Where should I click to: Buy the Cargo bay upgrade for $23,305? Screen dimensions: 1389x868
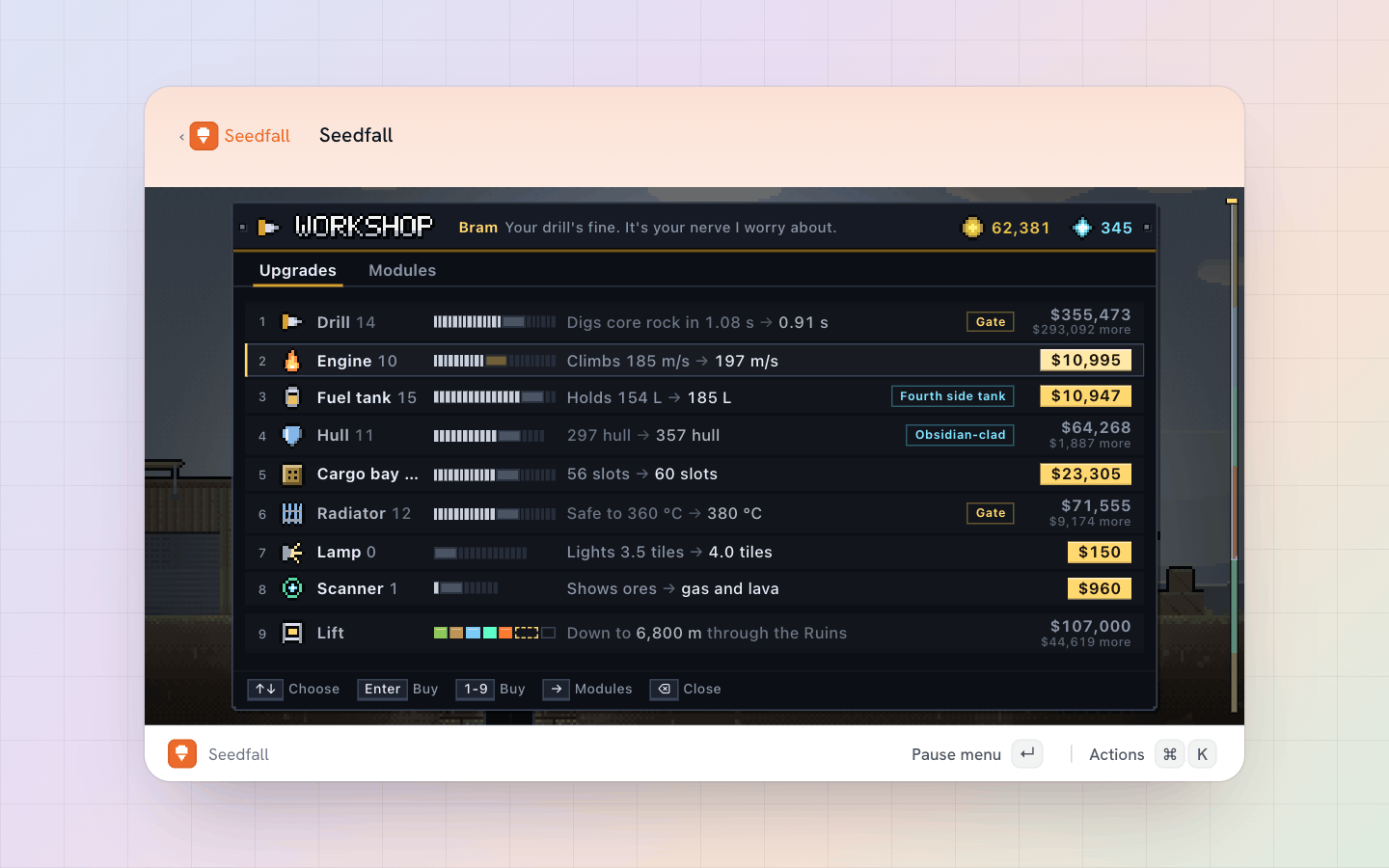point(1086,475)
